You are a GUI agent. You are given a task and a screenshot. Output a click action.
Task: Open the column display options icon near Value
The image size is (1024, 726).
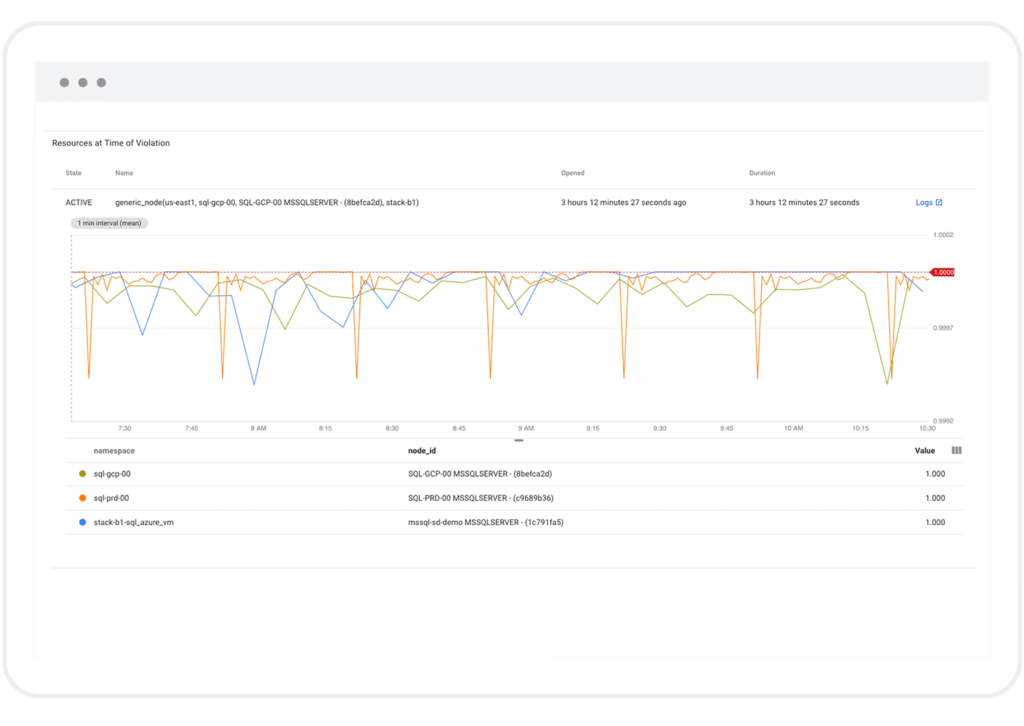pyautogui.click(x=957, y=450)
